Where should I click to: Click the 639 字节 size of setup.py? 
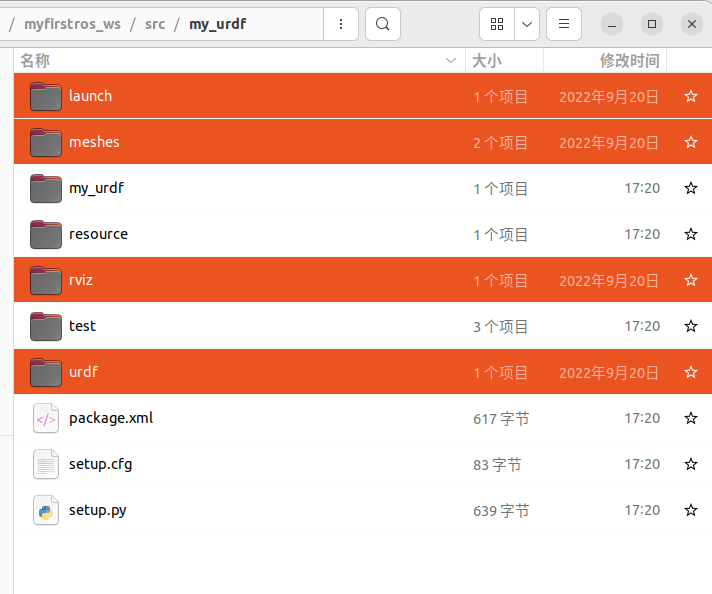click(x=501, y=510)
